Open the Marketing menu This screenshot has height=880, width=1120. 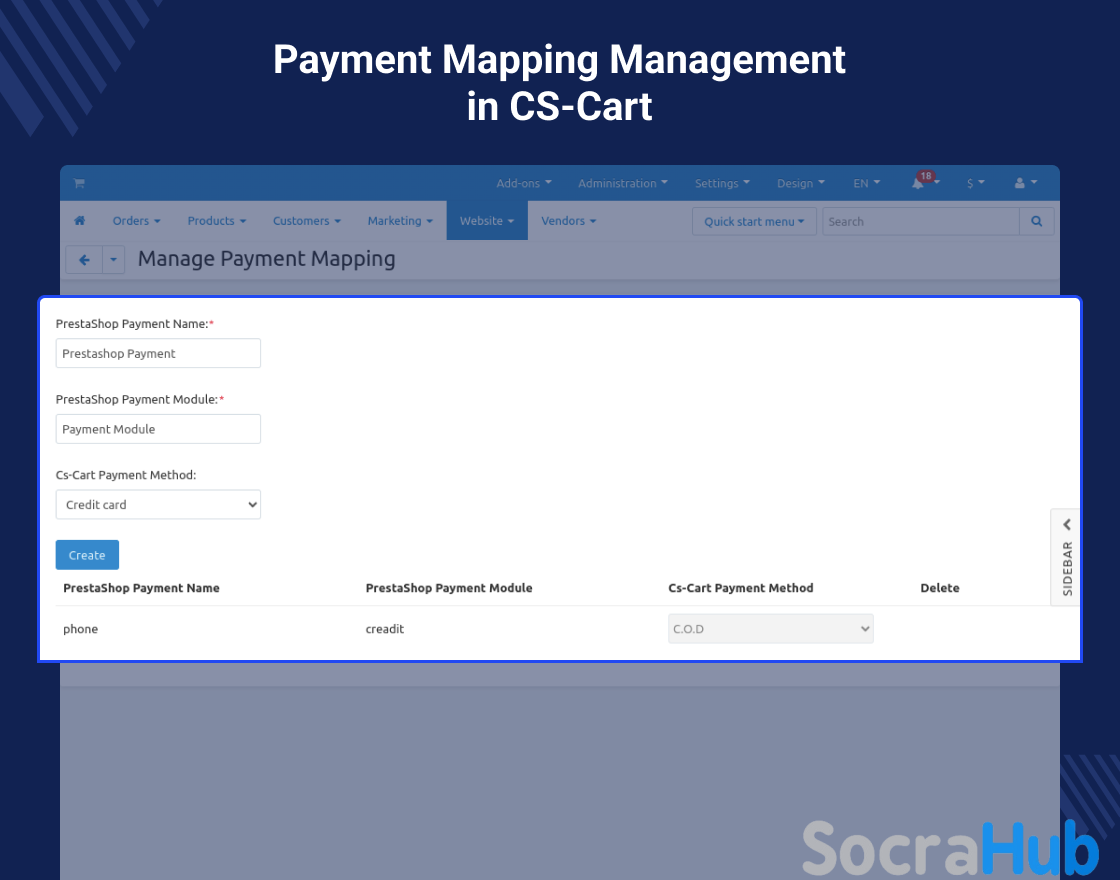(x=400, y=221)
